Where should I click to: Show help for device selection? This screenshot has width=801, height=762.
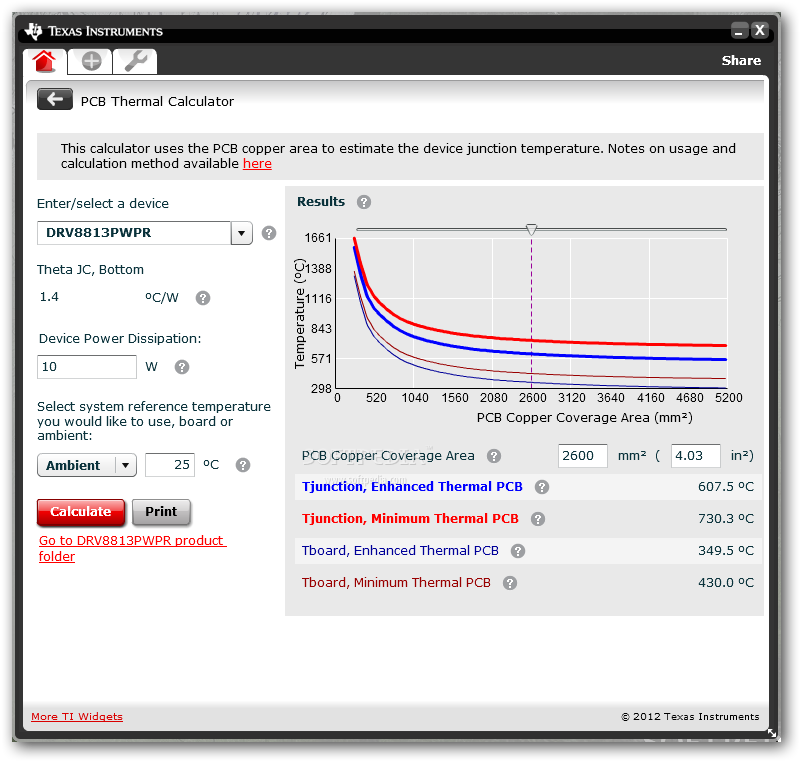(x=269, y=233)
